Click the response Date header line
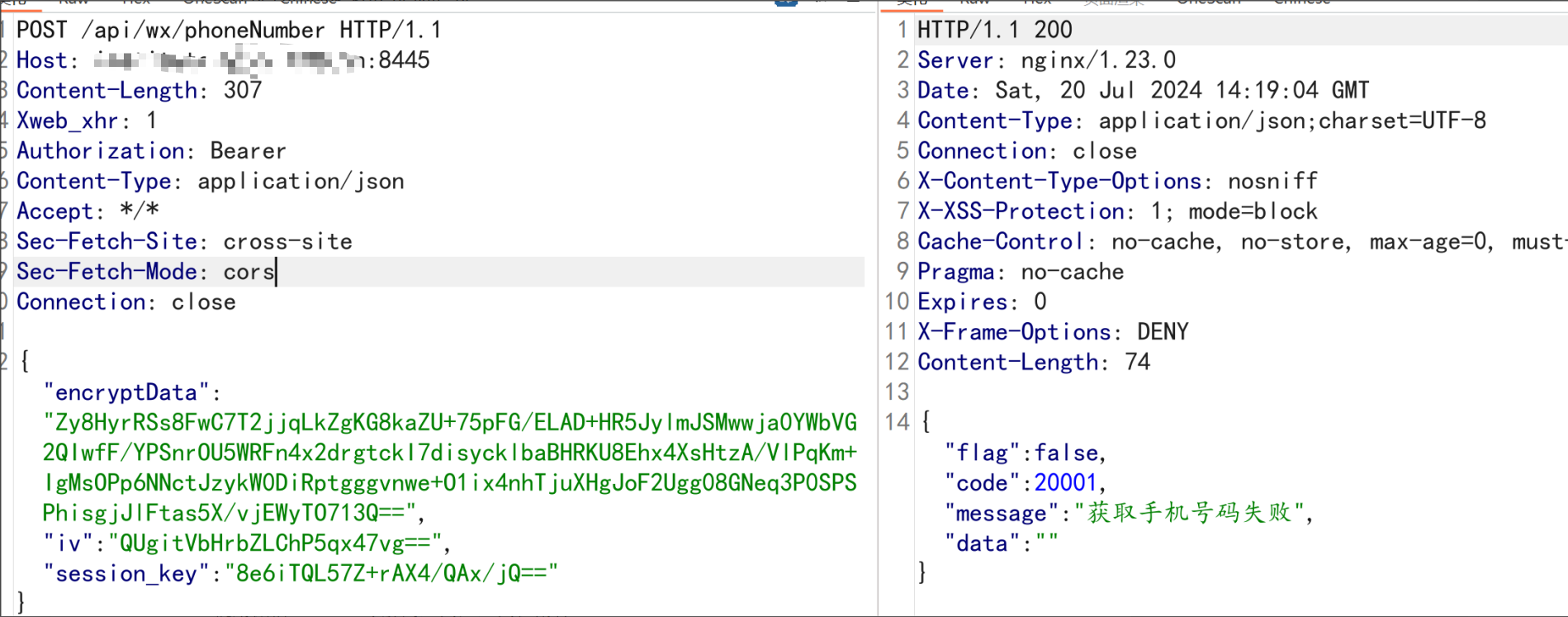This screenshot has height=617, width=1568. click(x=1143, y=90)
